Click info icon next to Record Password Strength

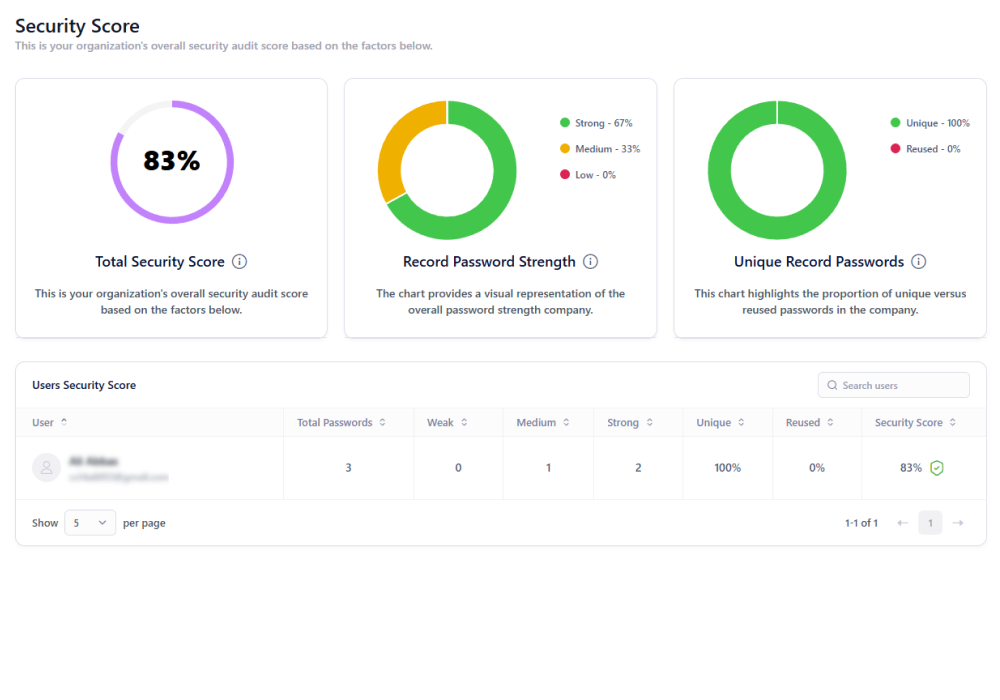[590, 262]
